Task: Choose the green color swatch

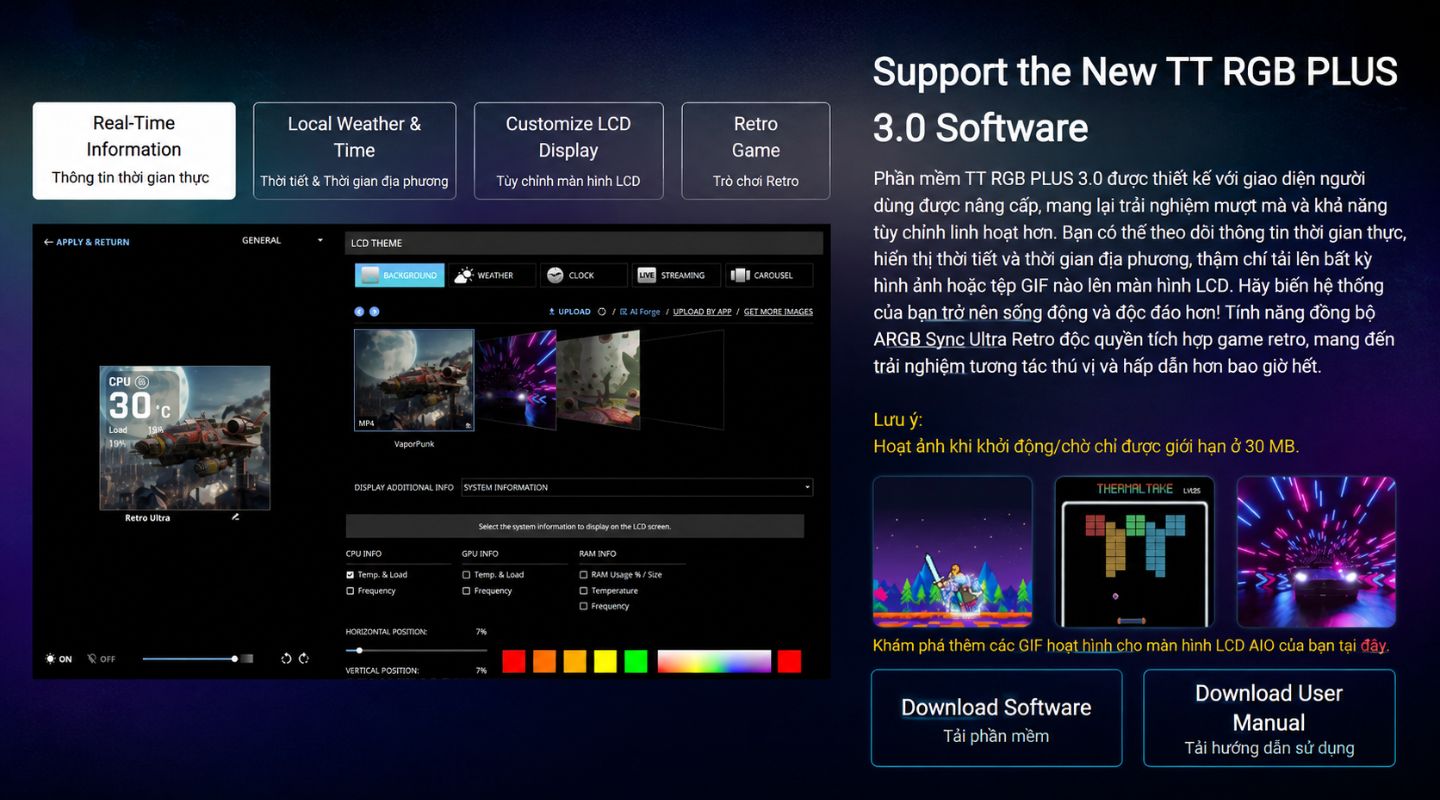Action: [x=636, y=661]
